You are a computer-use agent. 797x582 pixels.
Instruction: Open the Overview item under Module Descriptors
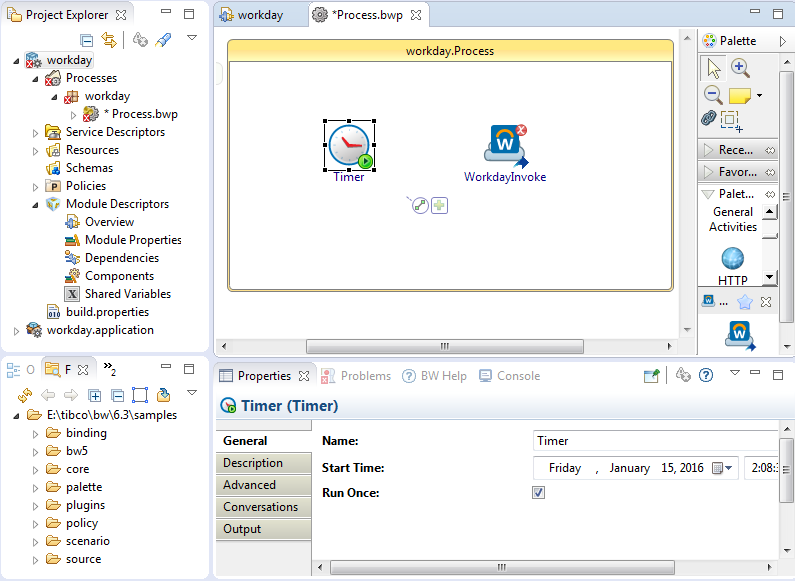109,222
